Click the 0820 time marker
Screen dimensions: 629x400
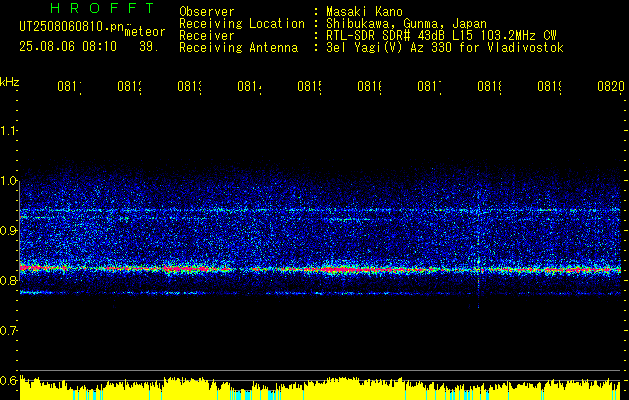pos(611,86)
